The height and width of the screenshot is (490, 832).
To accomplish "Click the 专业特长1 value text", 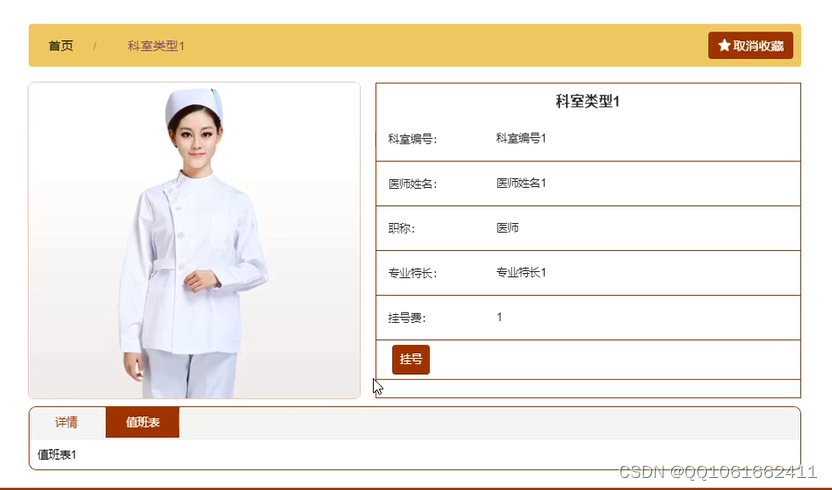I will pyautogui.click(x=521, y=272).
